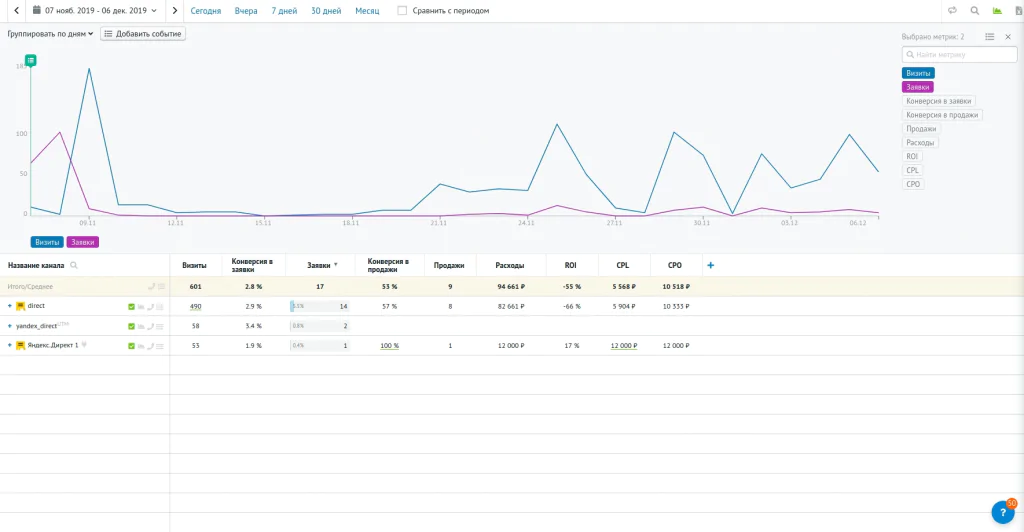The width and height of the screenshot is (1024, 532).
Task: Sort by ROI column header
Action: pos(570,266)
